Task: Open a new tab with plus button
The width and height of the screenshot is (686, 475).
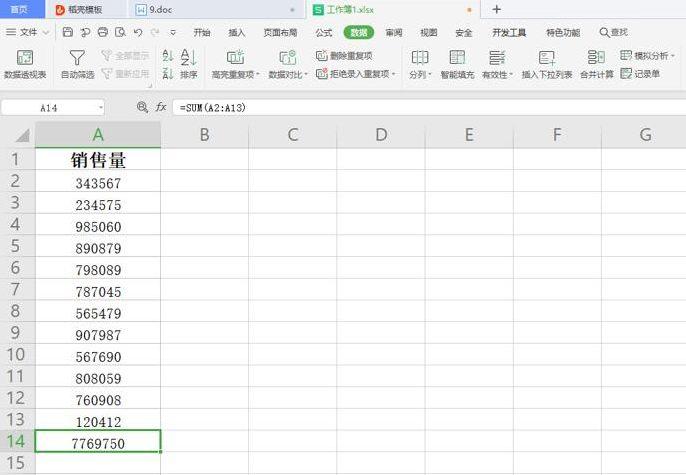Action: pyautogui.click(x=496, y=9)
